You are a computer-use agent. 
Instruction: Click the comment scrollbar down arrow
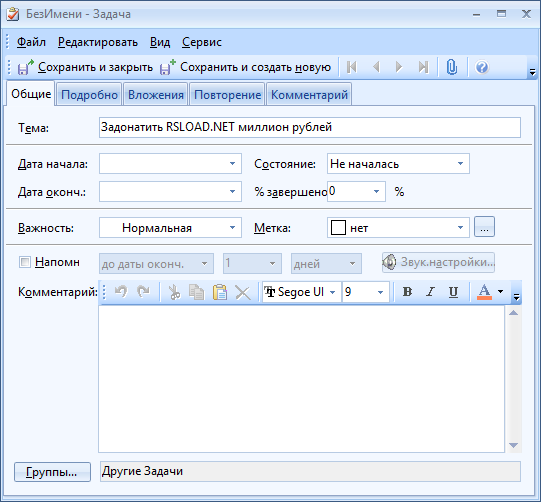[513, 445]
